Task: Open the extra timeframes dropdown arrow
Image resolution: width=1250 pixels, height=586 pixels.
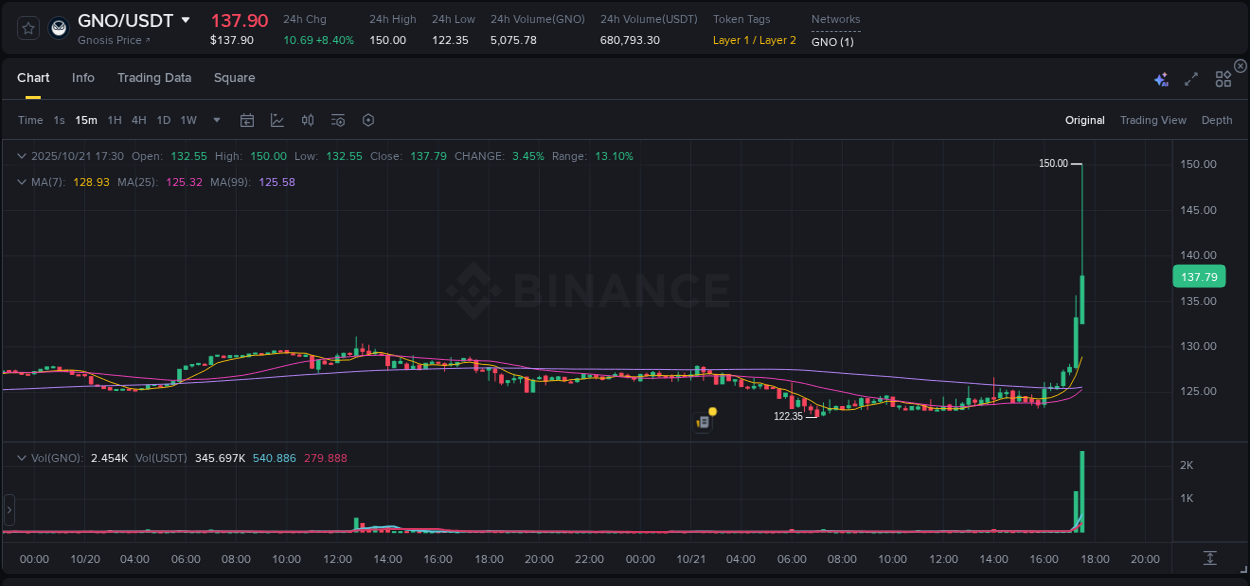Action: click(216, 119)
